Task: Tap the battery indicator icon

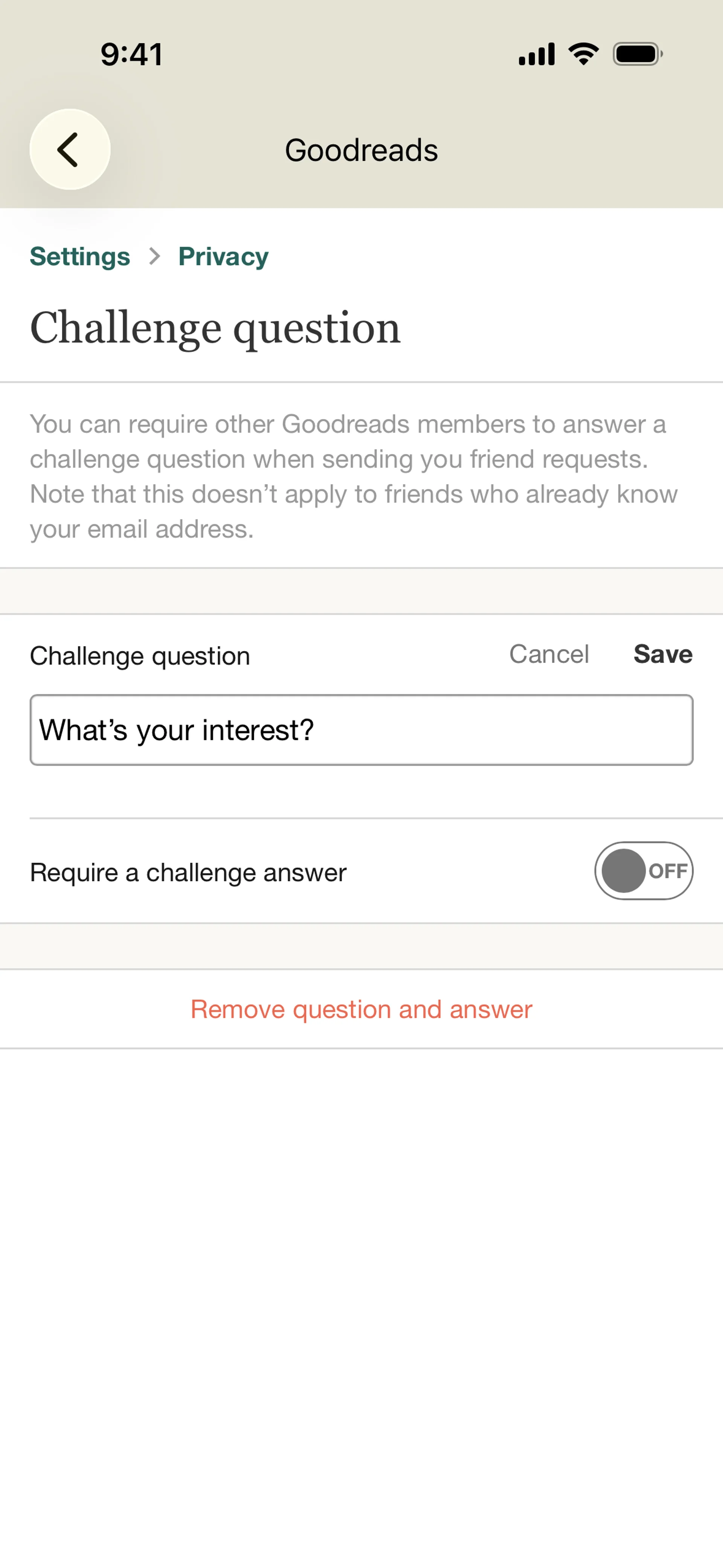Action: [x=637, y=54]
